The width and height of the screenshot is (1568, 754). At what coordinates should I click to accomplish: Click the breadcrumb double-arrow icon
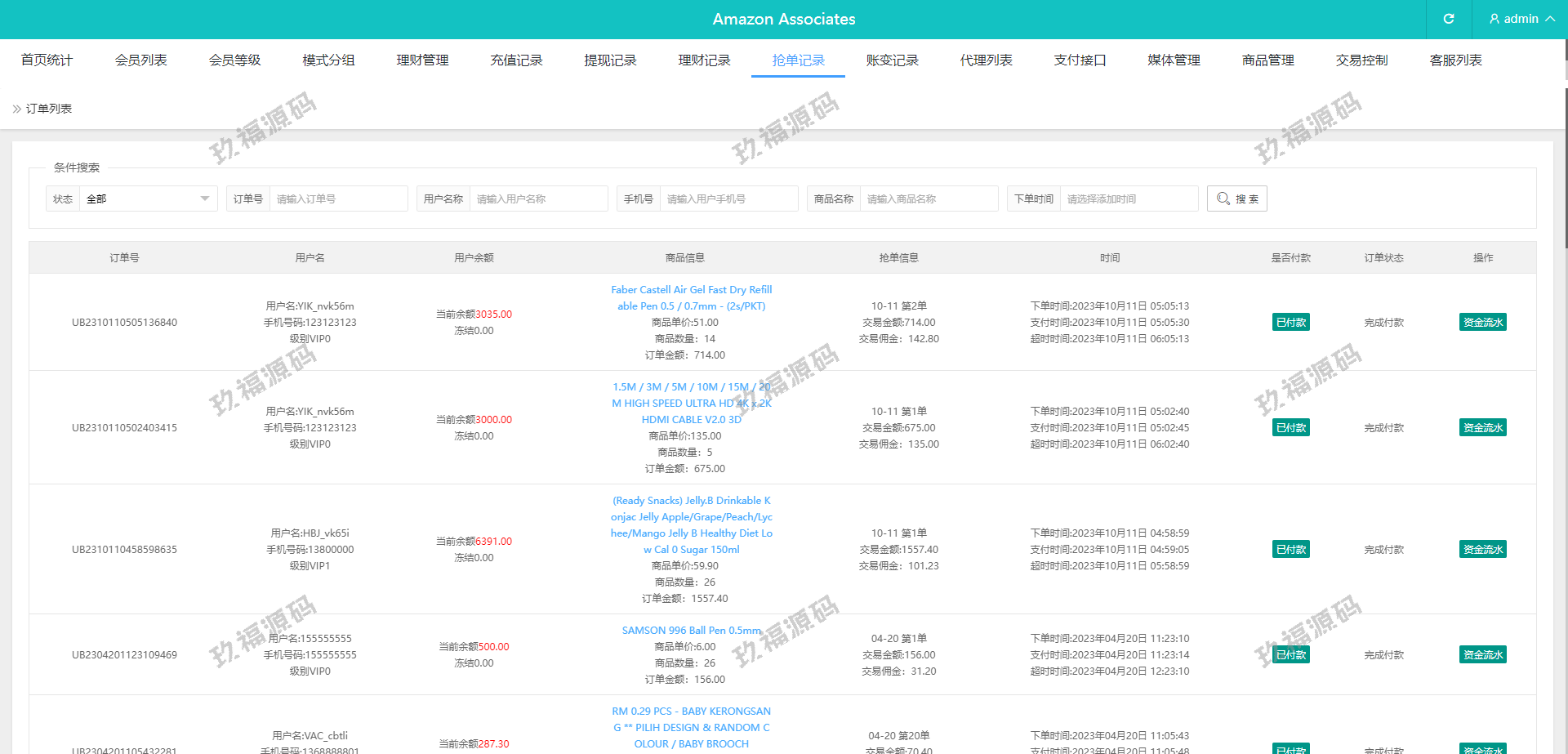click(16, 109)
